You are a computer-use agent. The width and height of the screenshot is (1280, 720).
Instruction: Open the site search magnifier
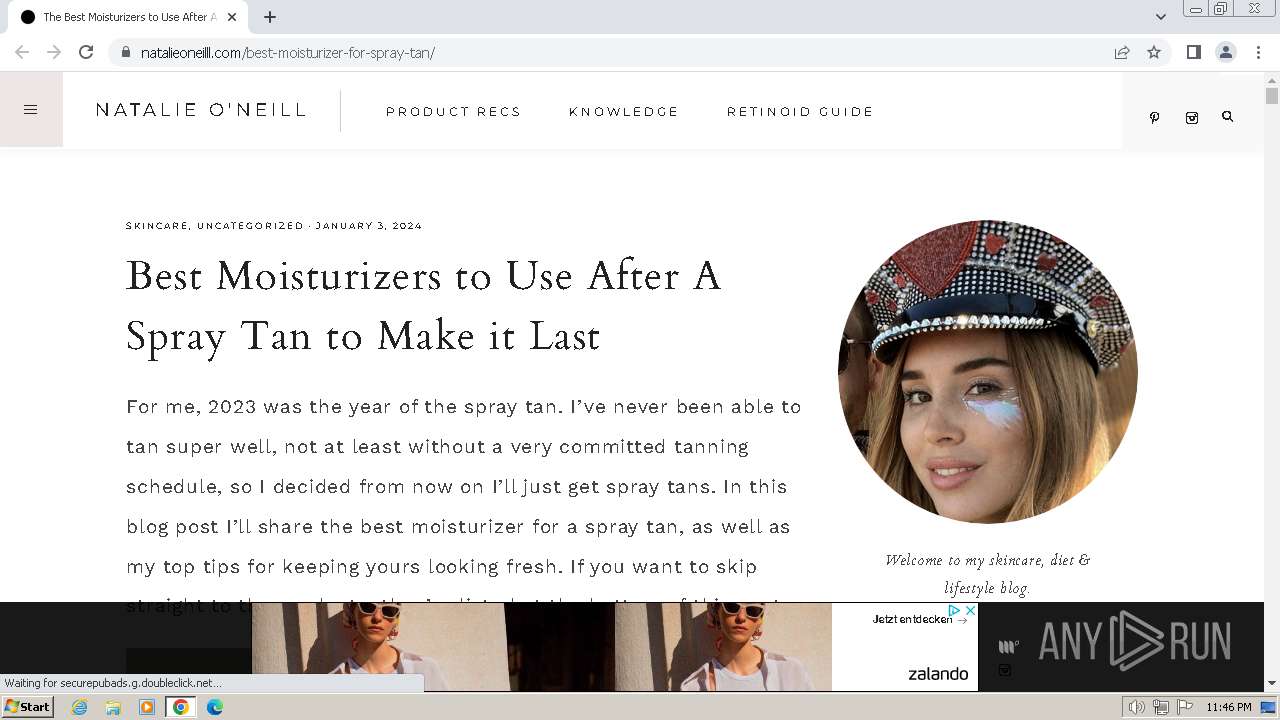pyautogui.click(x=1227, y=116)
